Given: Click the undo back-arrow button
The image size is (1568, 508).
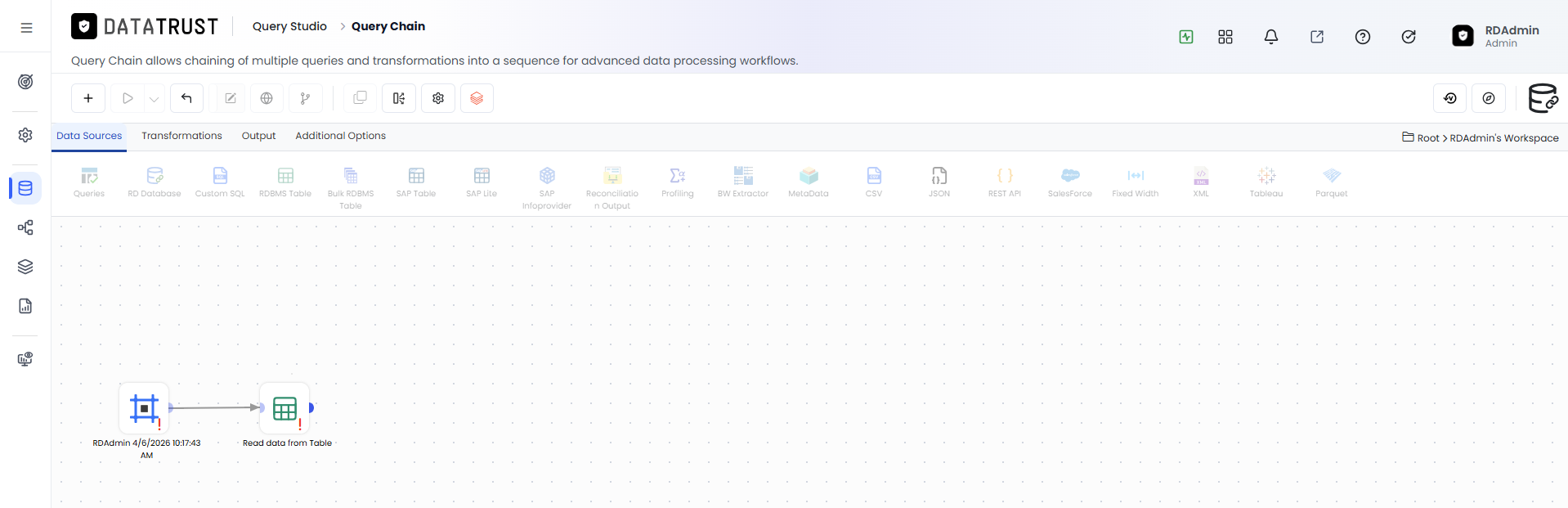Looking at the screenshot, I should [x=186, y=98].
